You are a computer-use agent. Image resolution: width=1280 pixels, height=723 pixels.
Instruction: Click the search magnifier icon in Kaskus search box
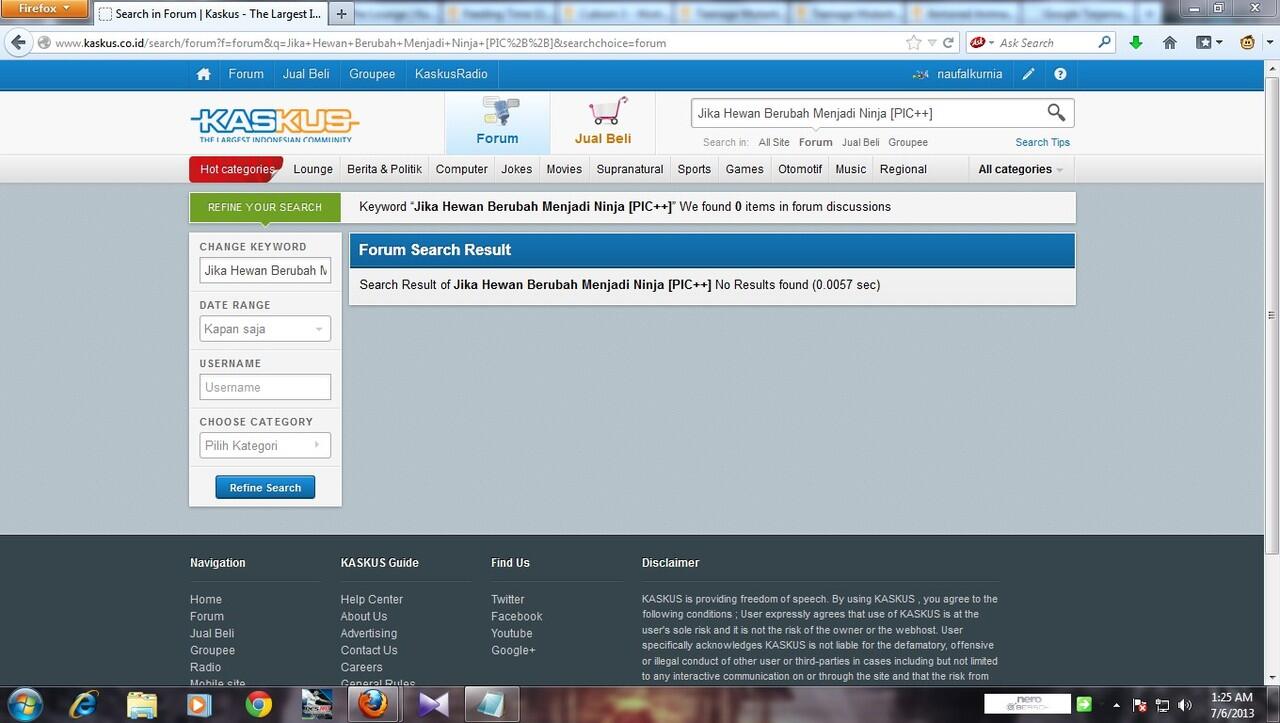coord(1056,112)
